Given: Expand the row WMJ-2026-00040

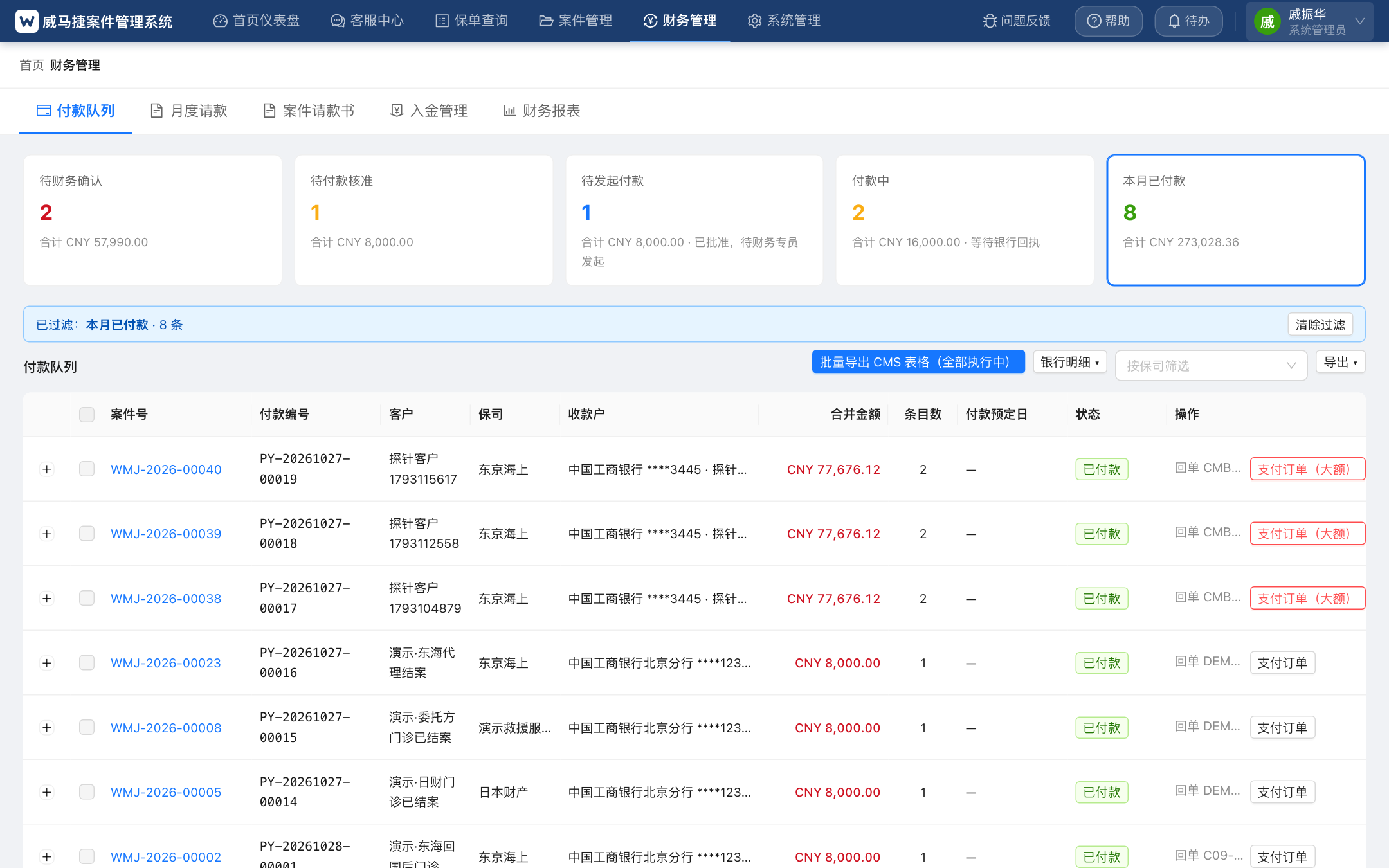Looking at the screenshot, I should (46, 469).
